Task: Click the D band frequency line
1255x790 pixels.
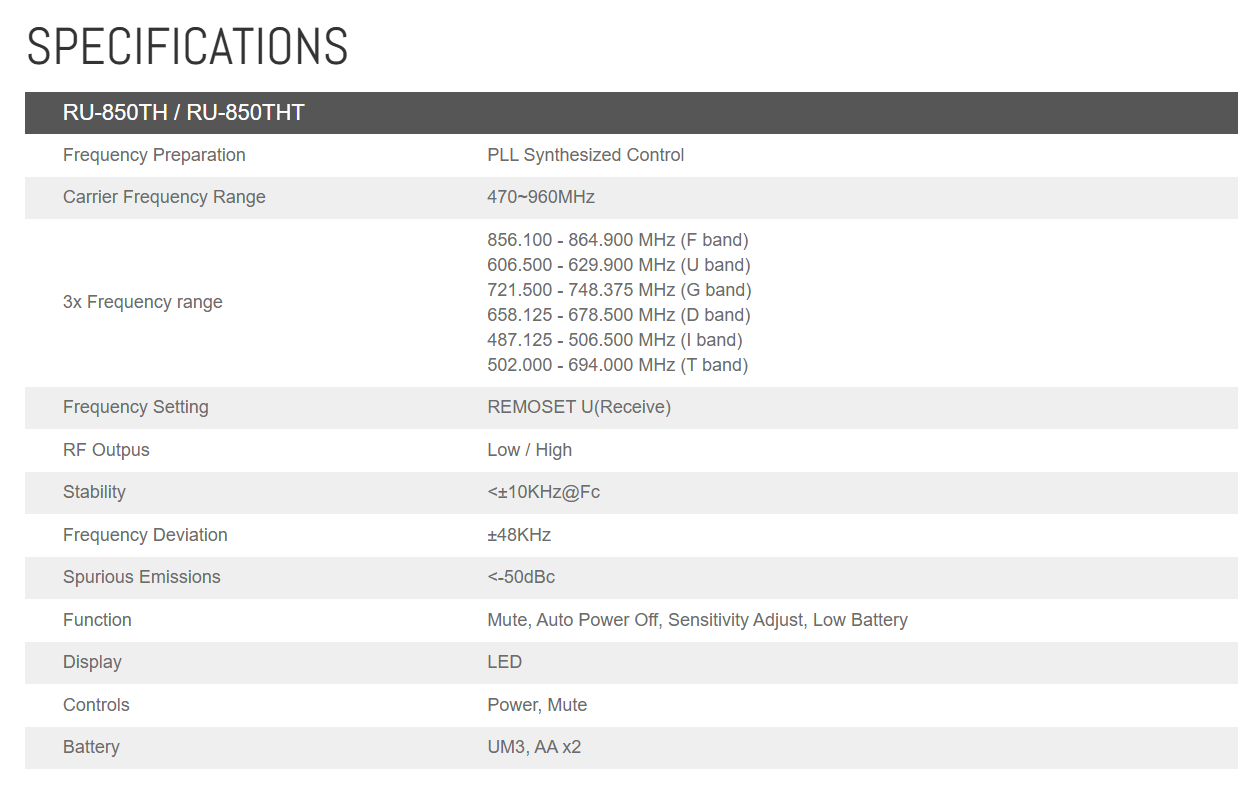Action: (x=618, y=315)
